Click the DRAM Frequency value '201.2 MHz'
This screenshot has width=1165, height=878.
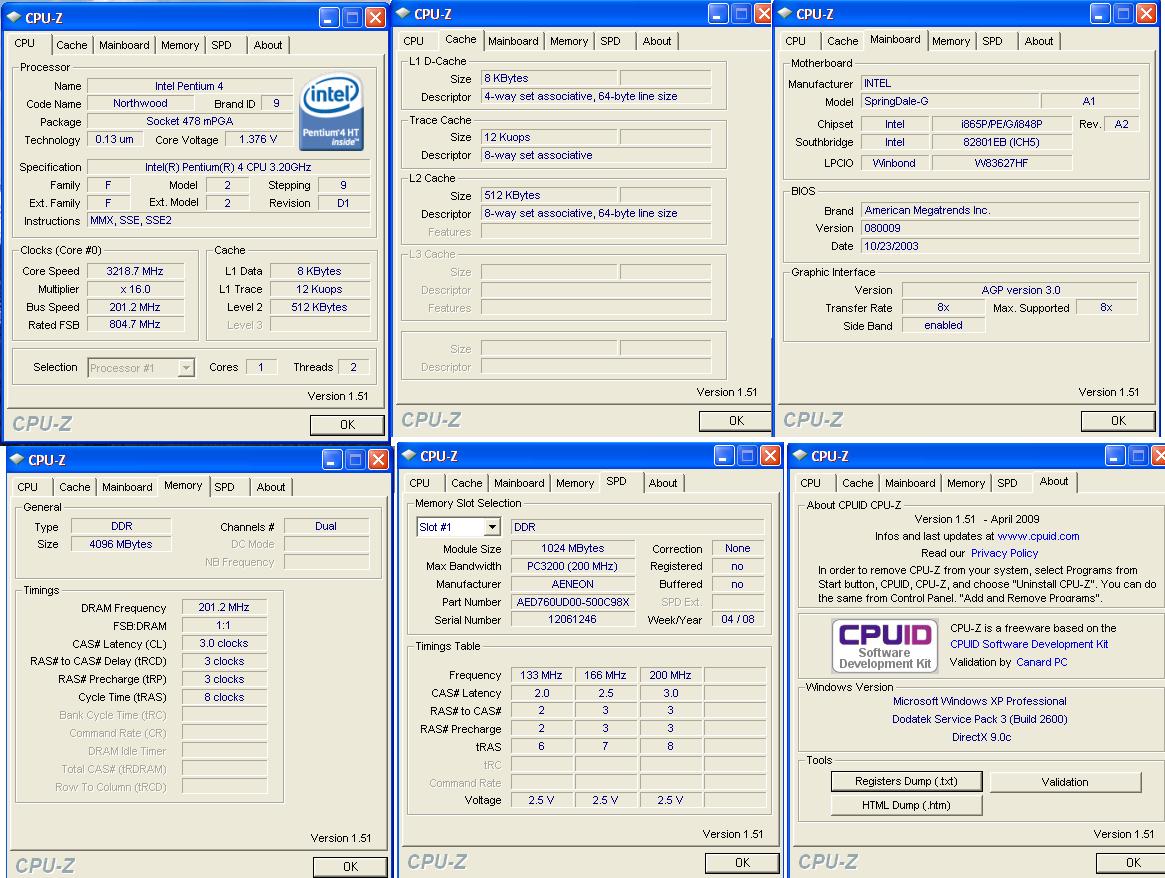coord(224,608)
